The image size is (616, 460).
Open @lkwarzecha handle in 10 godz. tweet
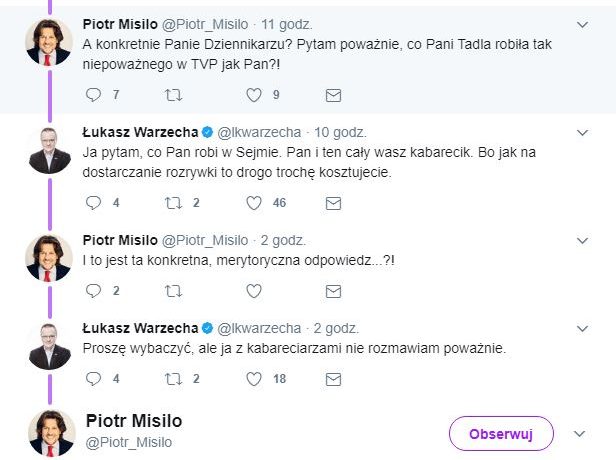pos(259,132)
